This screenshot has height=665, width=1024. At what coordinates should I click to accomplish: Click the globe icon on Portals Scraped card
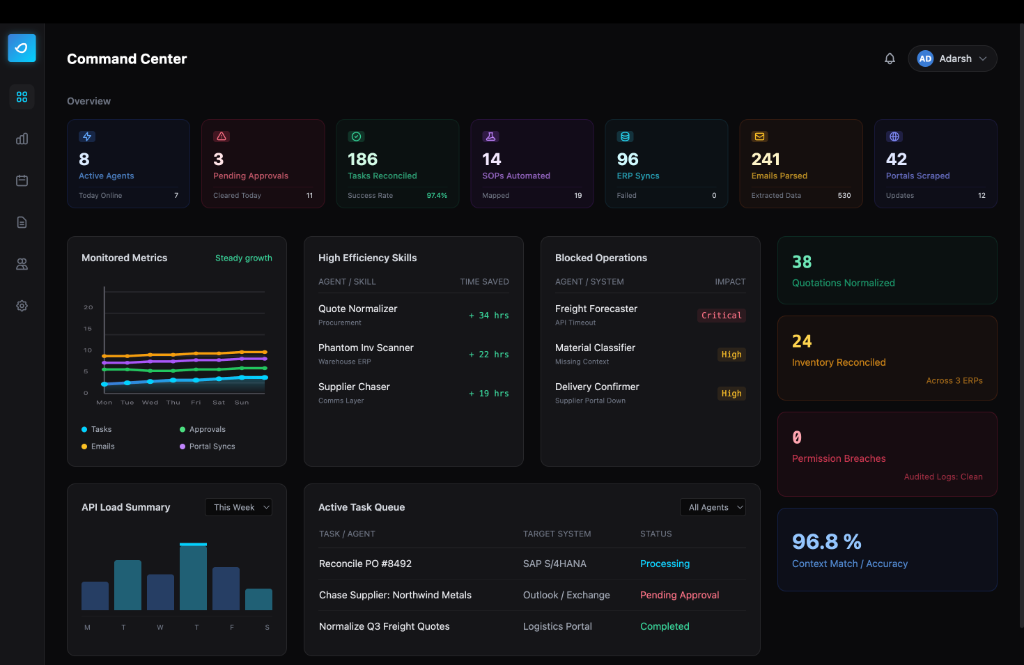click(894, 137)
